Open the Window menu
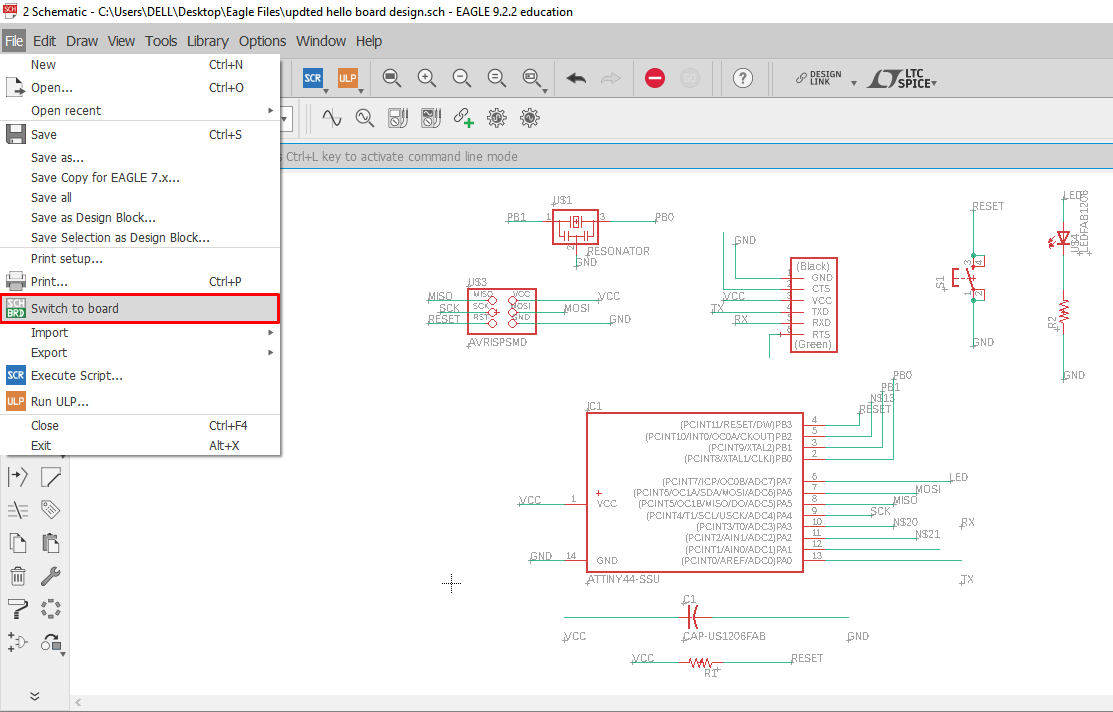Image resolution: width=1113 pixels, height=712 pixels. tap(321, 41)
